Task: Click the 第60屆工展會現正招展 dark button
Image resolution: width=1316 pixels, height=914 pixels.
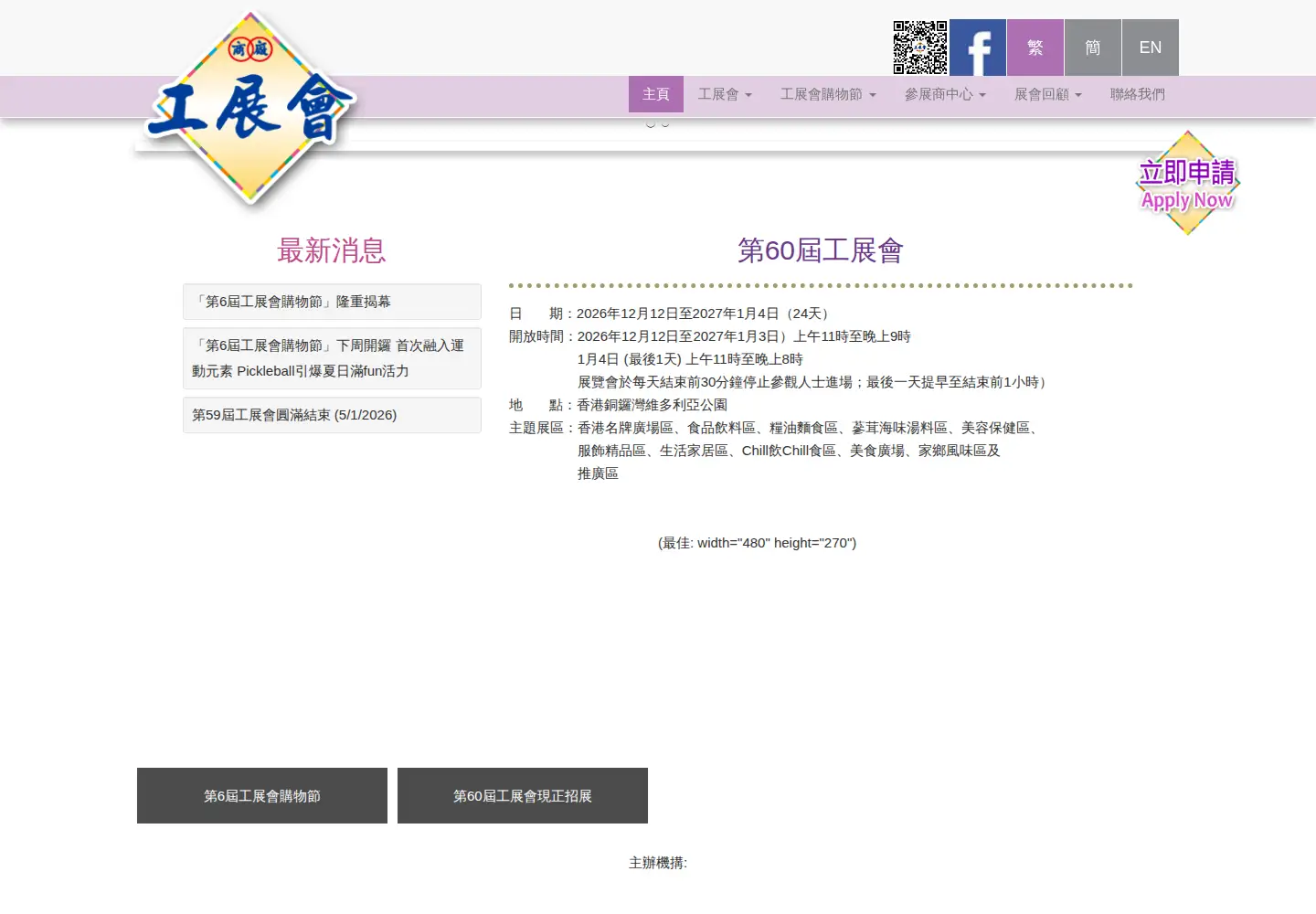Action: [523, 796]
